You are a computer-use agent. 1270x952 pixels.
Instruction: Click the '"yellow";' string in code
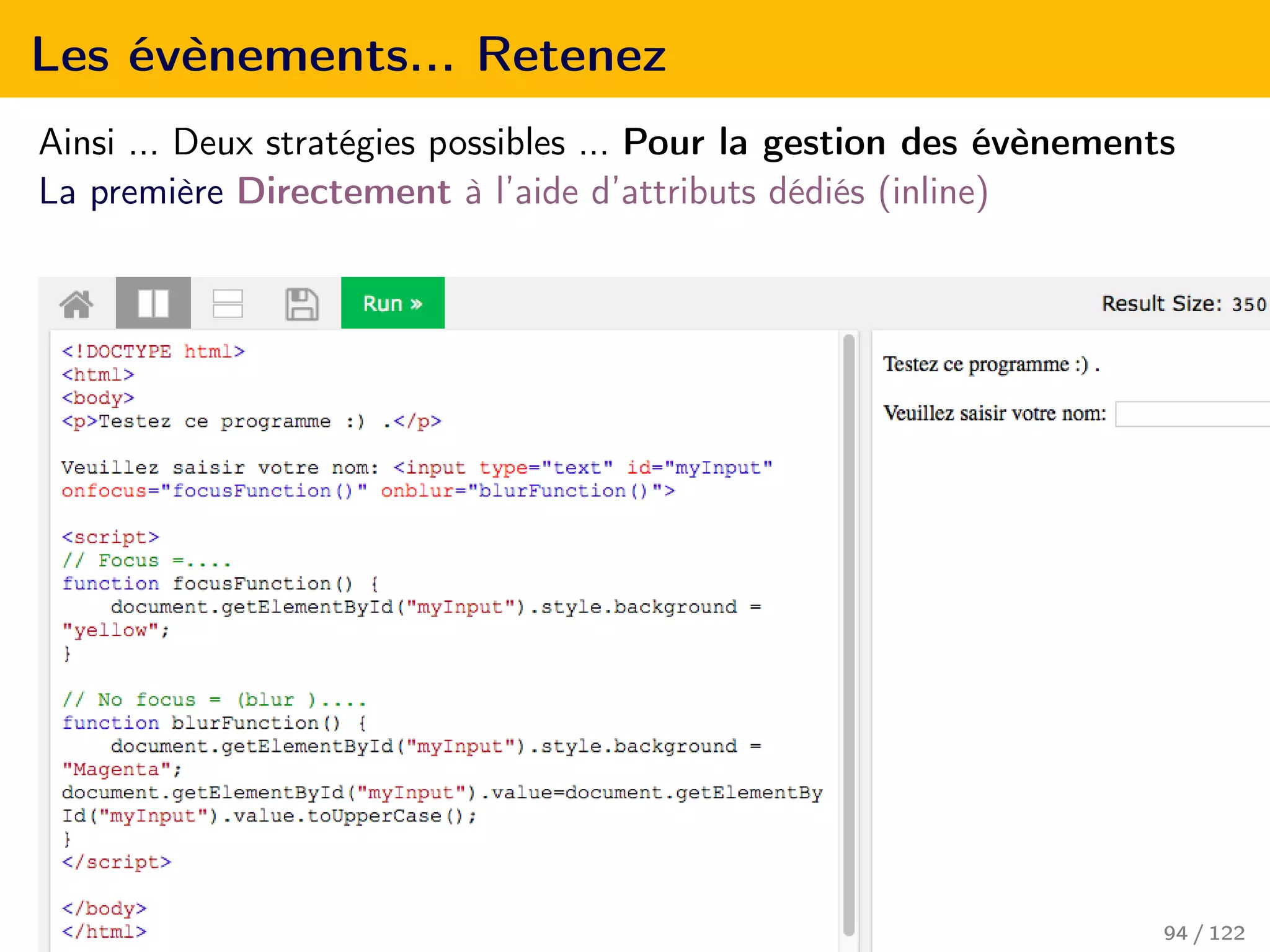115,630
